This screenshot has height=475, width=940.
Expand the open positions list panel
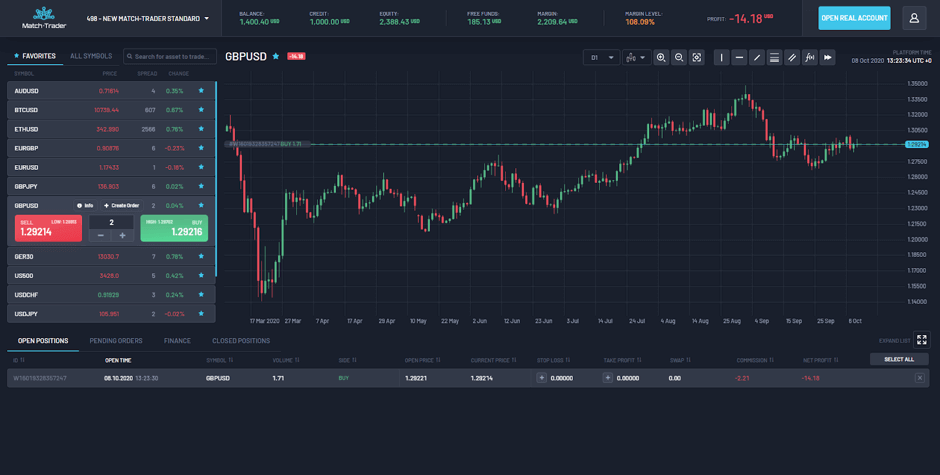tap(922, 340)
